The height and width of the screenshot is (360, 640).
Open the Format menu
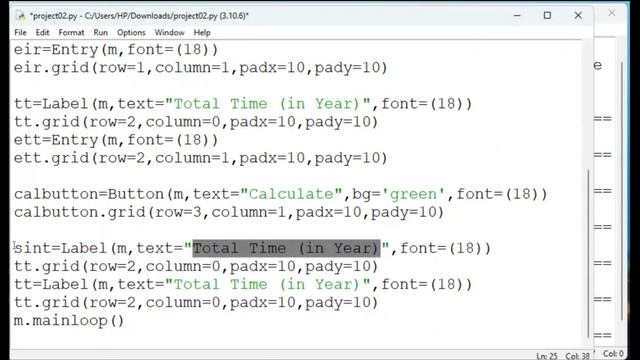71,33
